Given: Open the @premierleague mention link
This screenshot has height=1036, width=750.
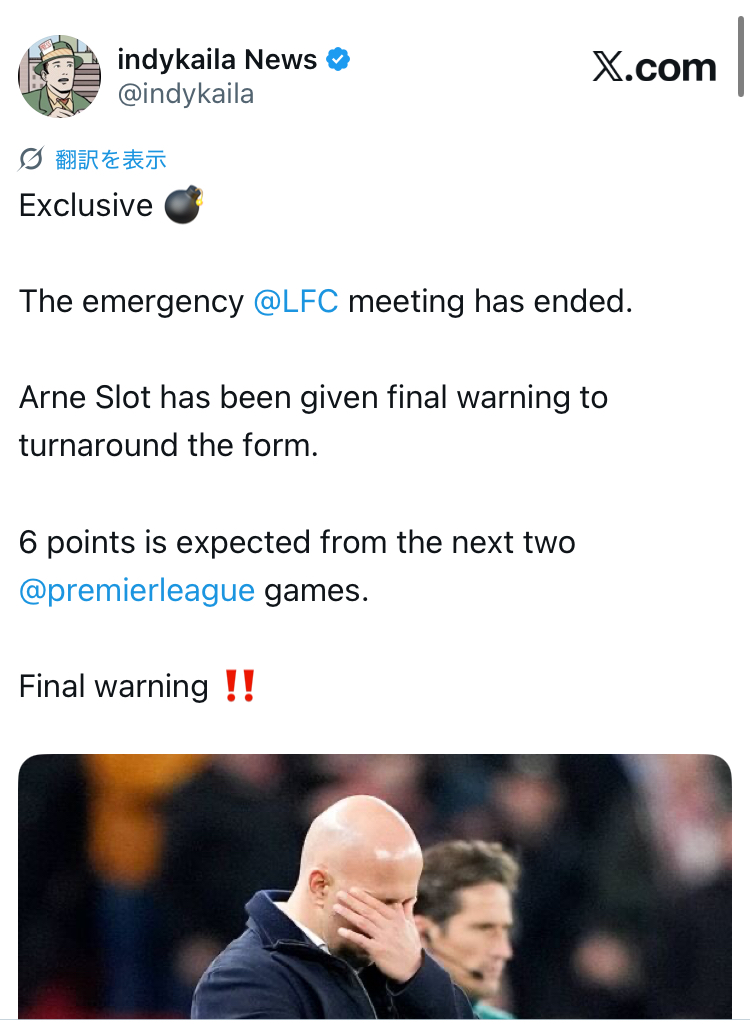Looking at the screenshot, I should (x=137, y=590).
